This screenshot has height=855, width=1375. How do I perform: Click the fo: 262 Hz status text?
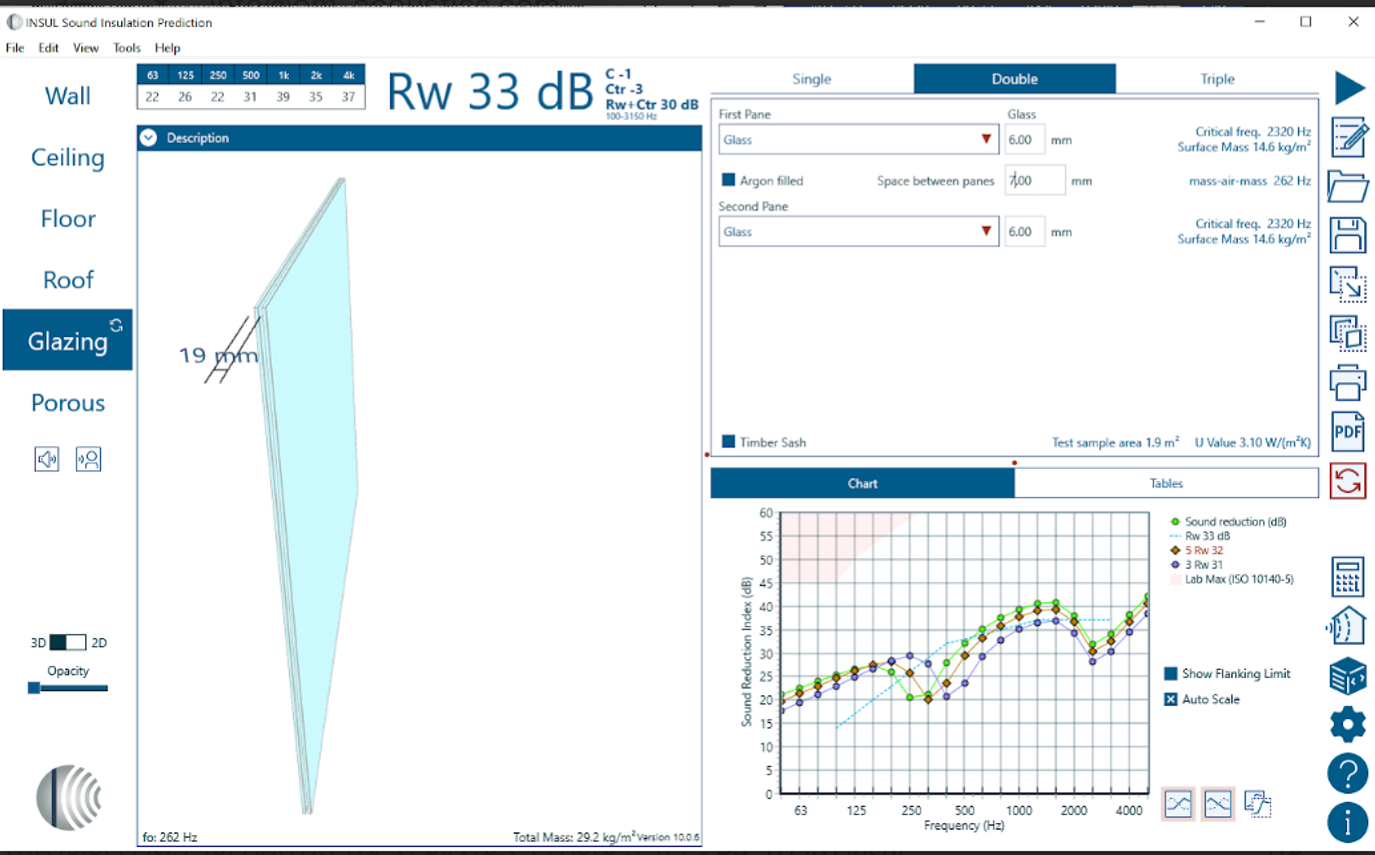click(x=170, y=837)
